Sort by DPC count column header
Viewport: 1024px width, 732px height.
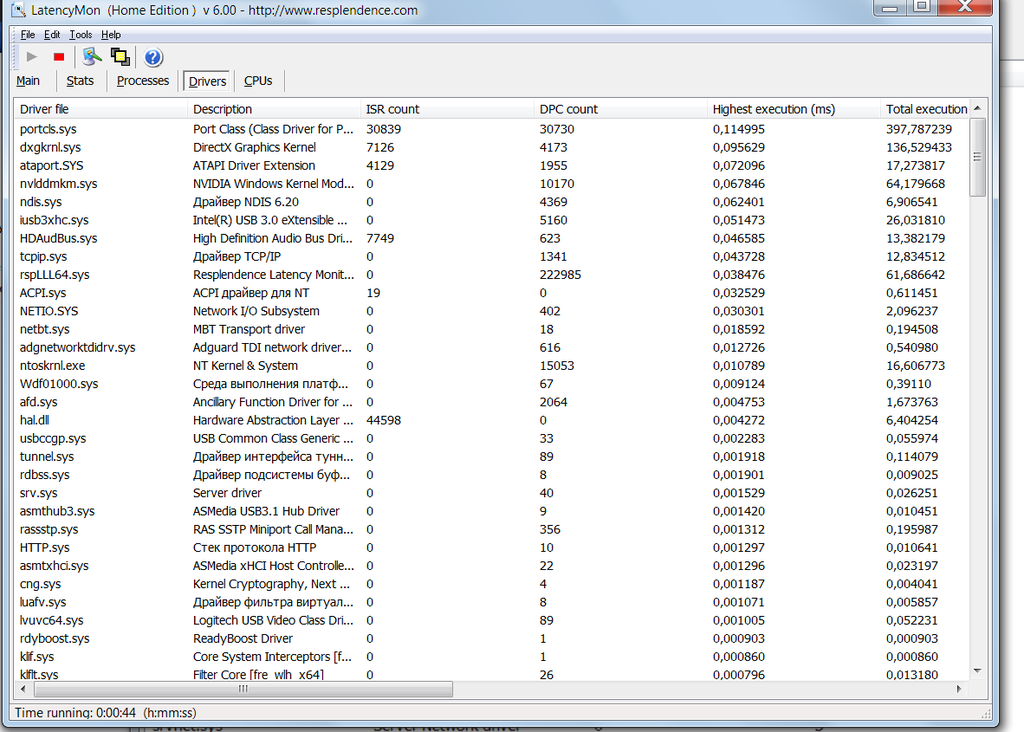(620, 109)
